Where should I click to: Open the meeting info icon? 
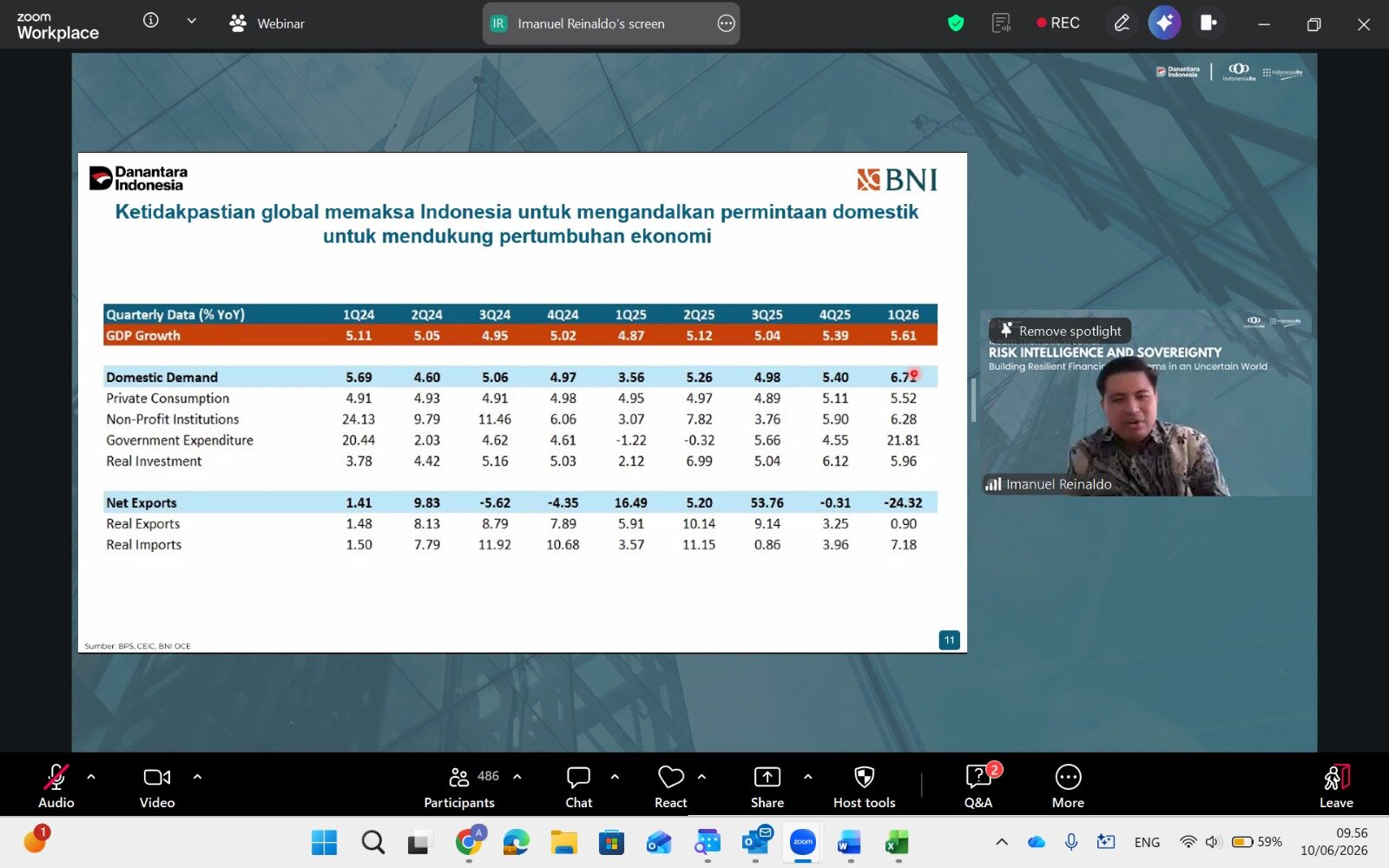pyautogui.click(x=151, y=21)
